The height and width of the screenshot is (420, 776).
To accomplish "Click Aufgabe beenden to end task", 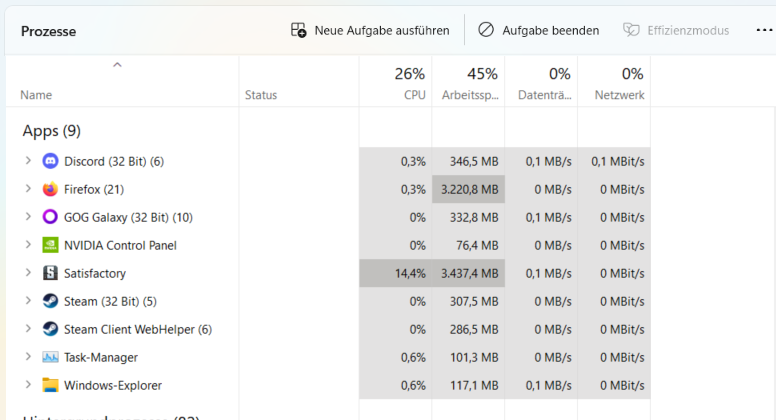I will pos(538,31).
